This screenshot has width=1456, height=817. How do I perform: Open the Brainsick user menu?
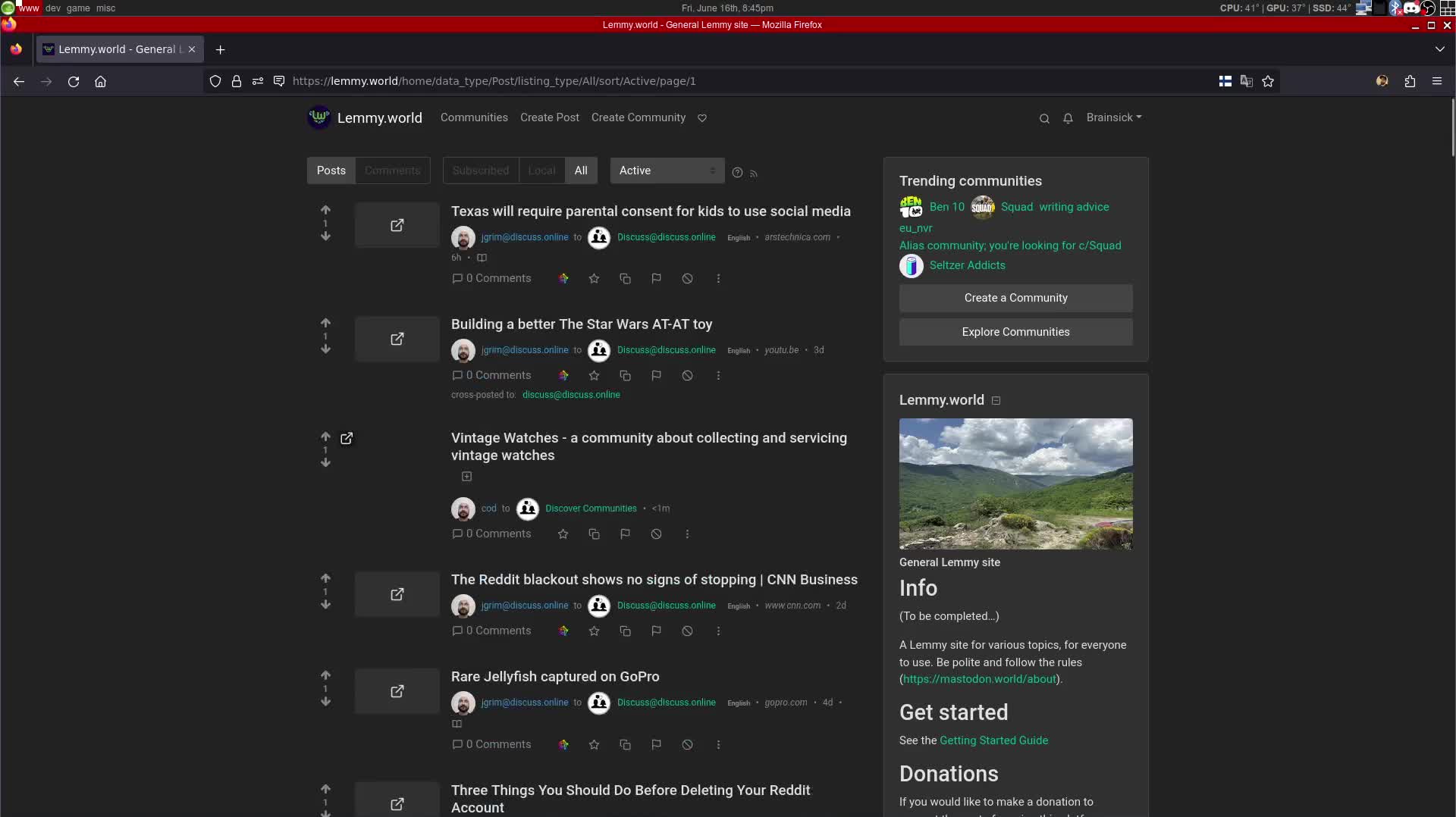click(1114, 117)
